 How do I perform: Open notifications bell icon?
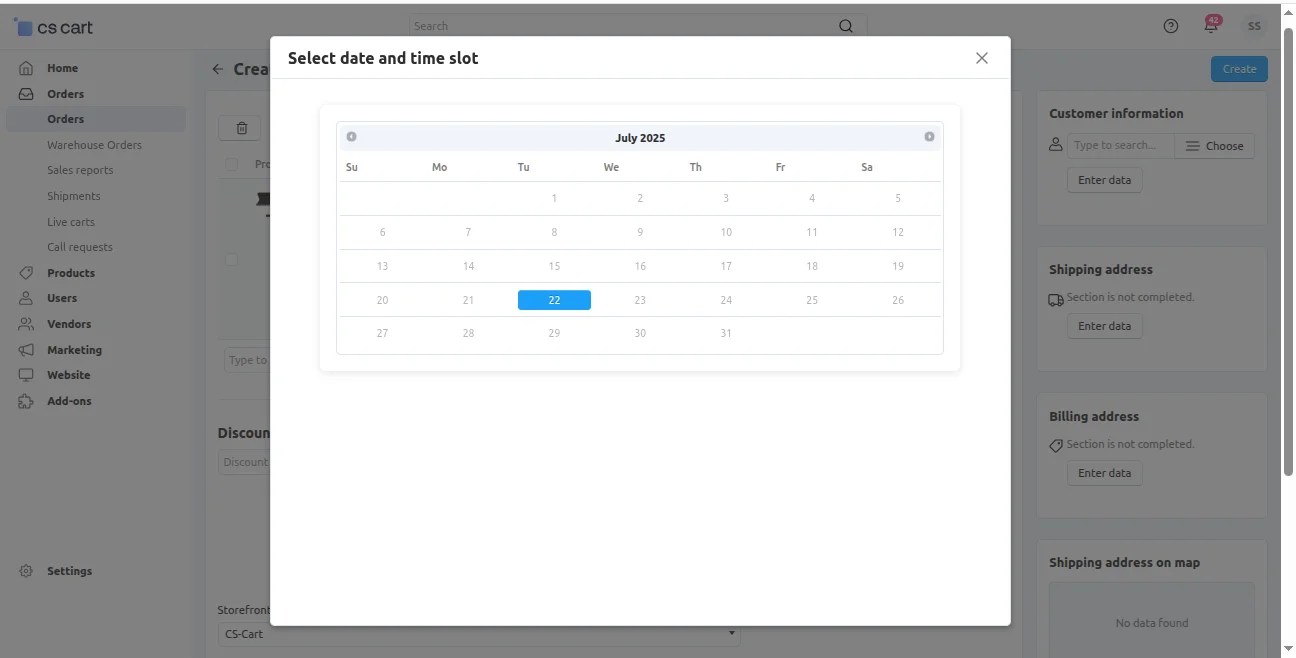point(1211,26)
